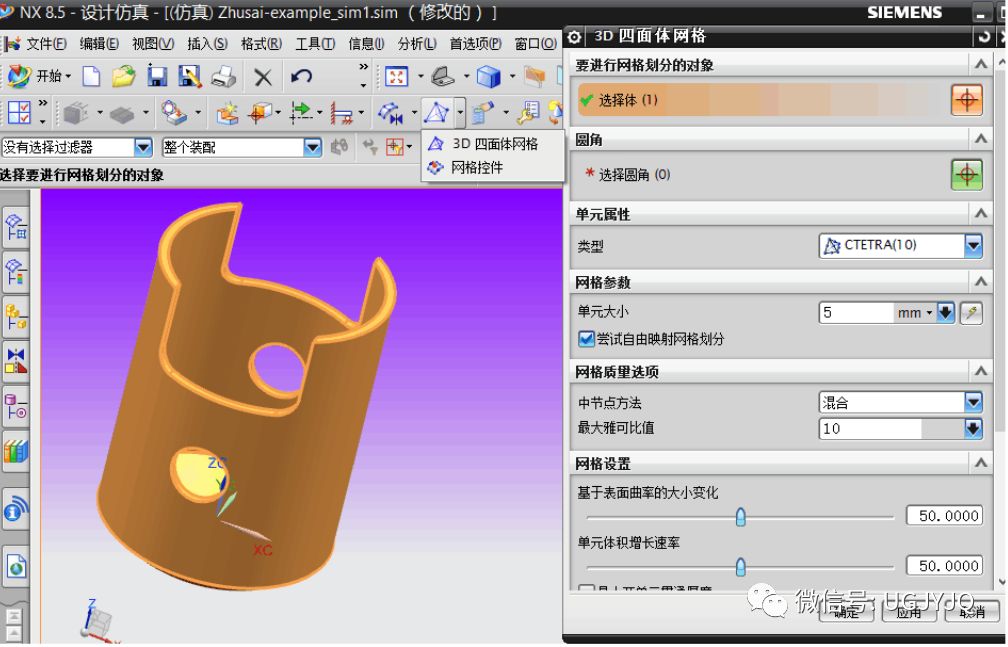Choose 网格控件 from the dropdown list

coord(492,168)
